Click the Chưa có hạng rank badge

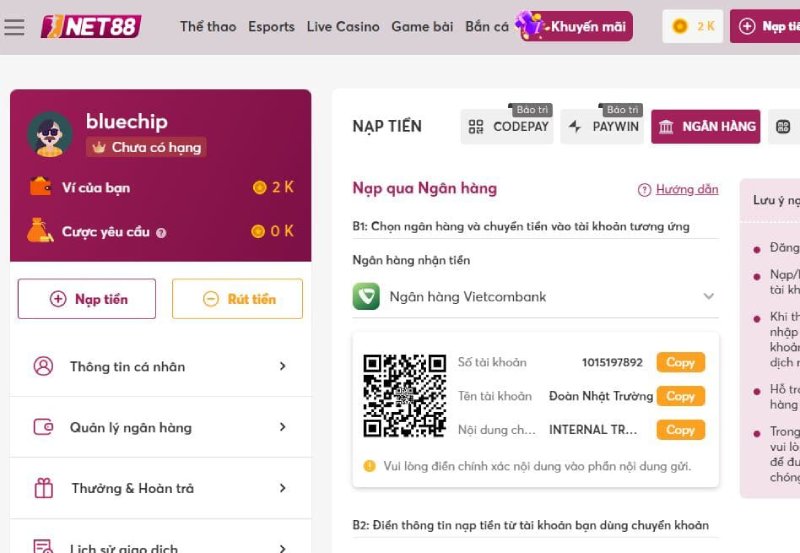[x=146, y=147]
